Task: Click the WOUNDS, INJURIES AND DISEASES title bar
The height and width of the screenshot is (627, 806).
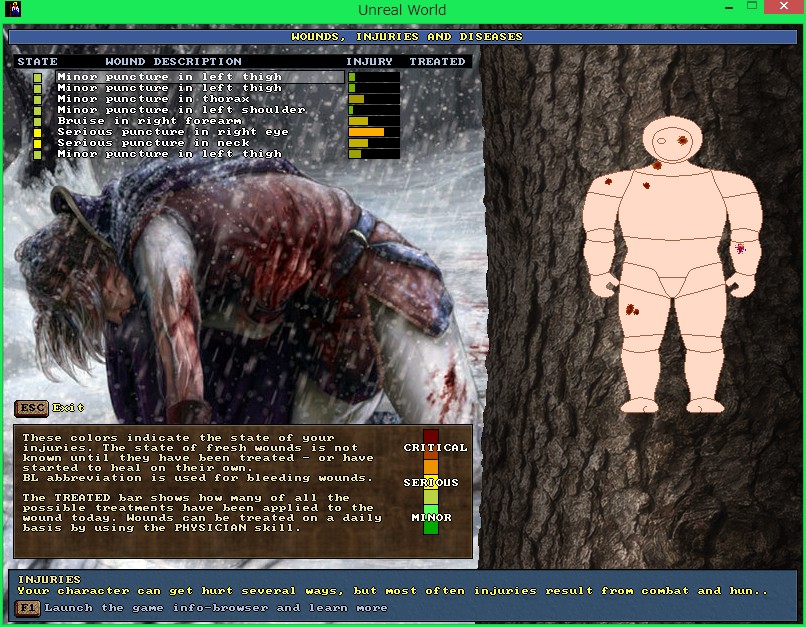Action: coord(403,36)
